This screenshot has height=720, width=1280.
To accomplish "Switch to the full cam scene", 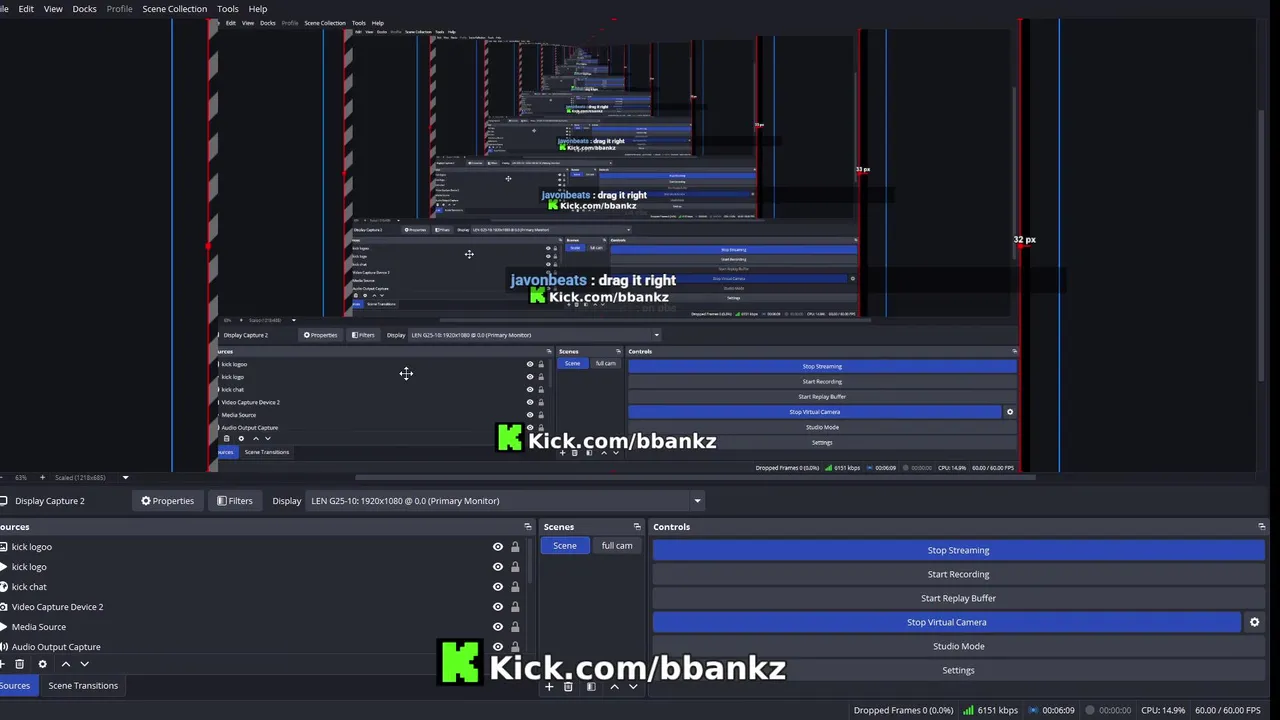I will [x=617, y=546].
